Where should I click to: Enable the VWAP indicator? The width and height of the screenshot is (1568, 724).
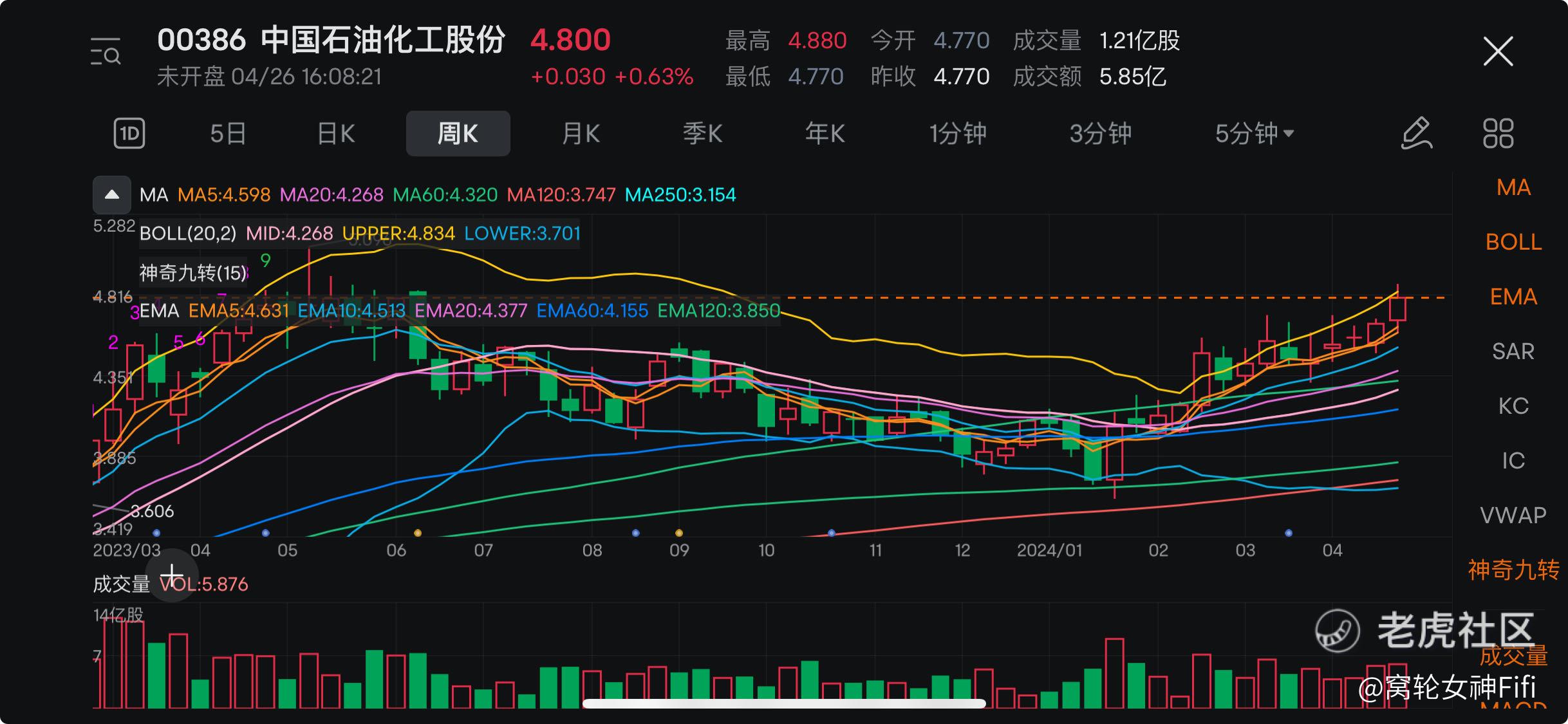(x=1513, y=515)
